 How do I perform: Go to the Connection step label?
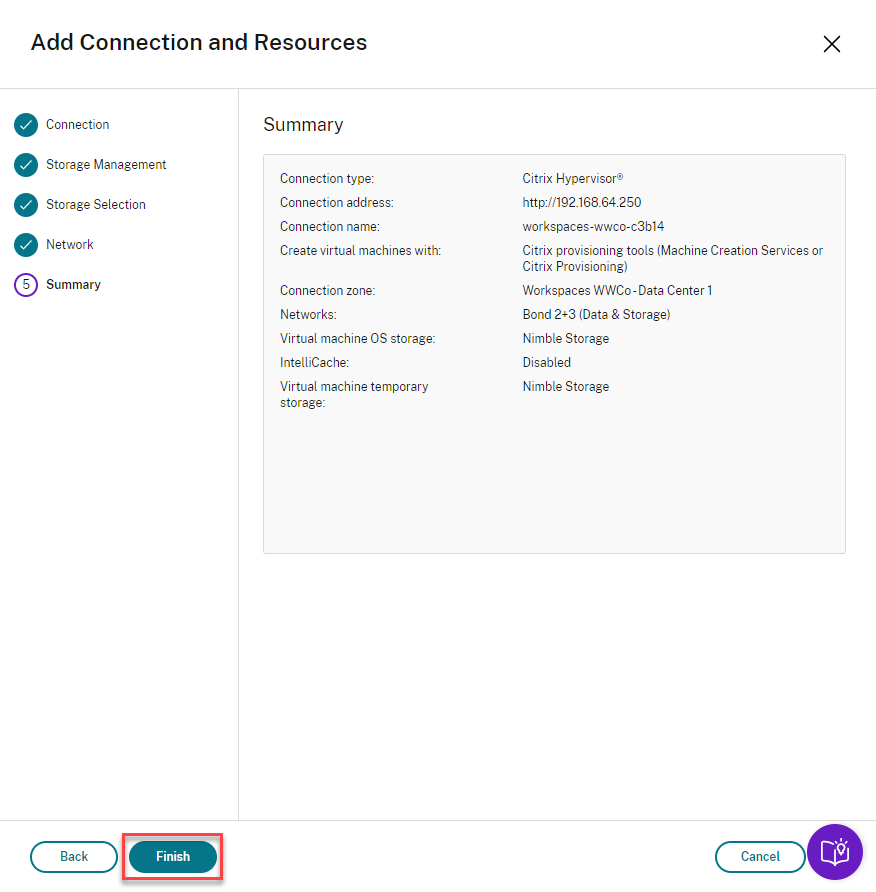(x=78, y=125)
